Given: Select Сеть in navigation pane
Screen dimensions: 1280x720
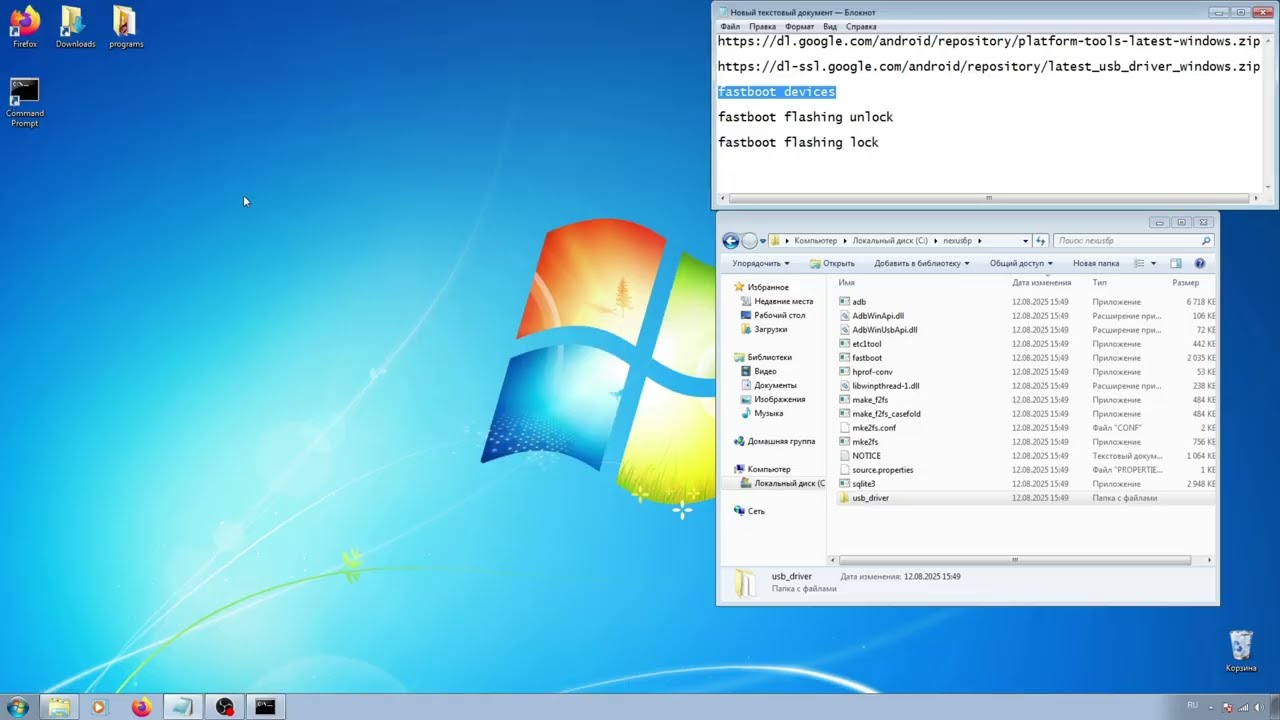Looking at the screenshot, I should pos(756,511).
